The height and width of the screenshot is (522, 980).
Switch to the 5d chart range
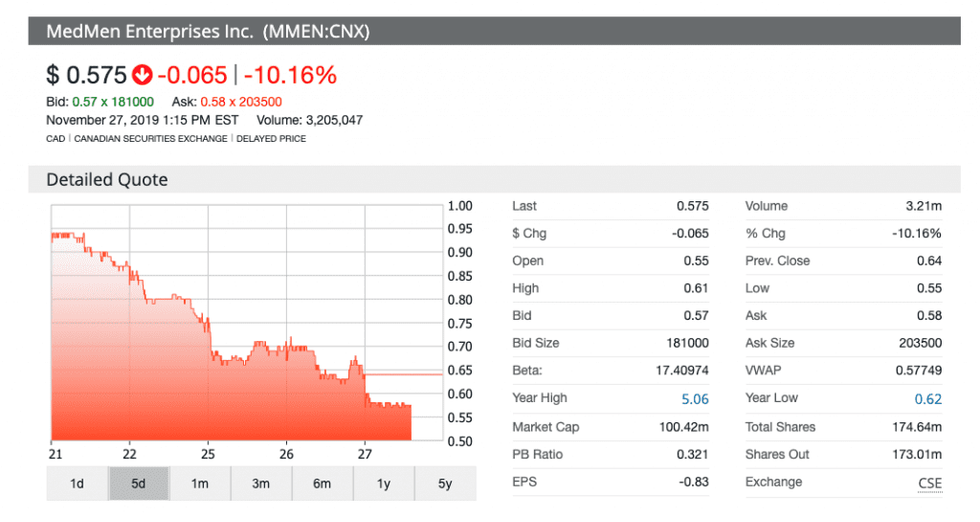coord(138,484)
